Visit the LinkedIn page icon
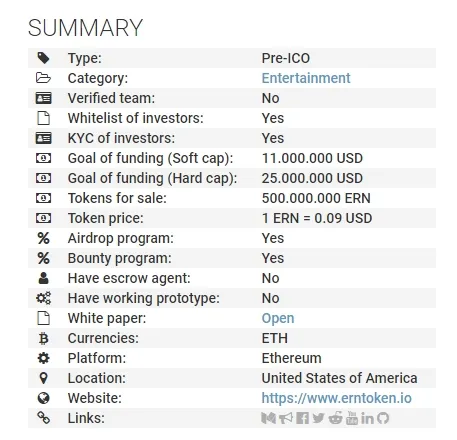This screenshot has width=457, height=440. pos(367,418)
